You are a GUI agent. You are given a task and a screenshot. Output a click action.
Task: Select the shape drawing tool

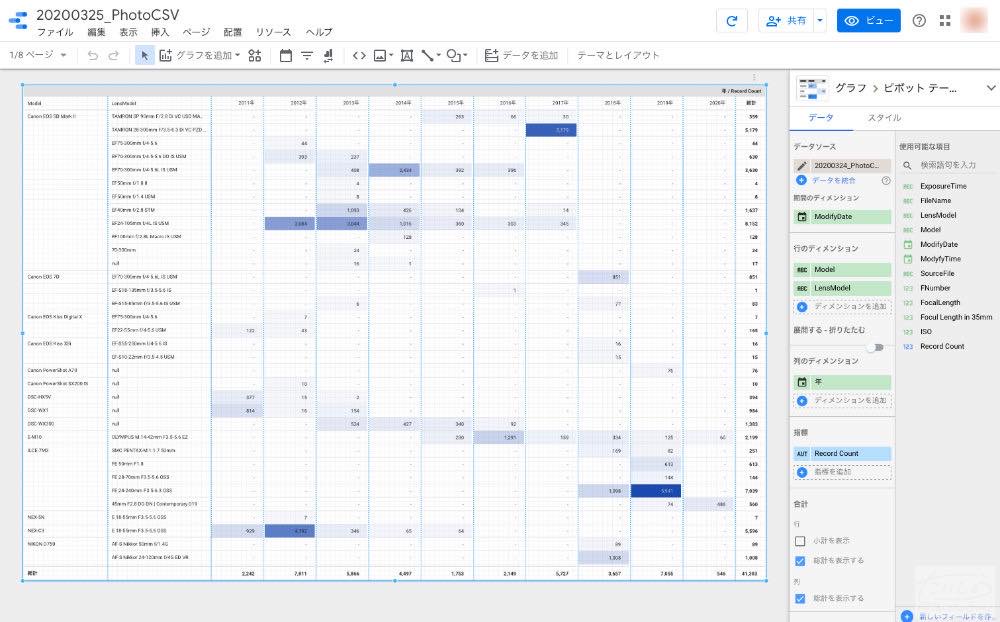(453, 56)
